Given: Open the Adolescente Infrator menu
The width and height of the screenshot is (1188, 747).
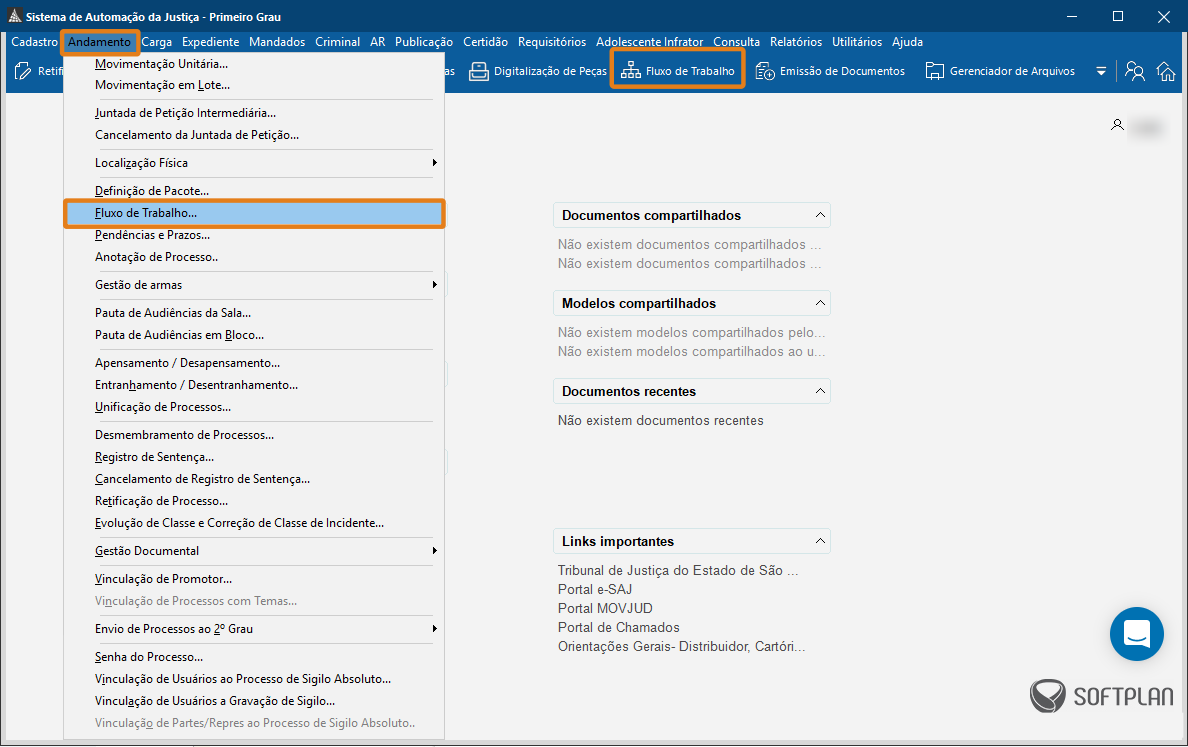Looking at the screenshot, I should pos(649,42).
